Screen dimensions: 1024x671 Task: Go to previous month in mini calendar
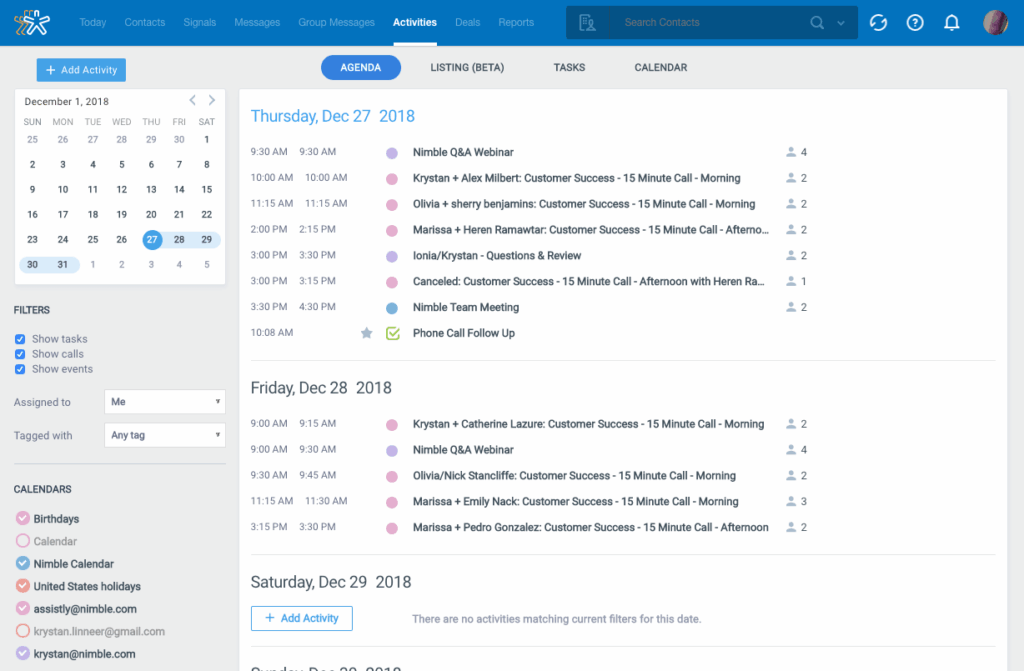click(193, 100)
